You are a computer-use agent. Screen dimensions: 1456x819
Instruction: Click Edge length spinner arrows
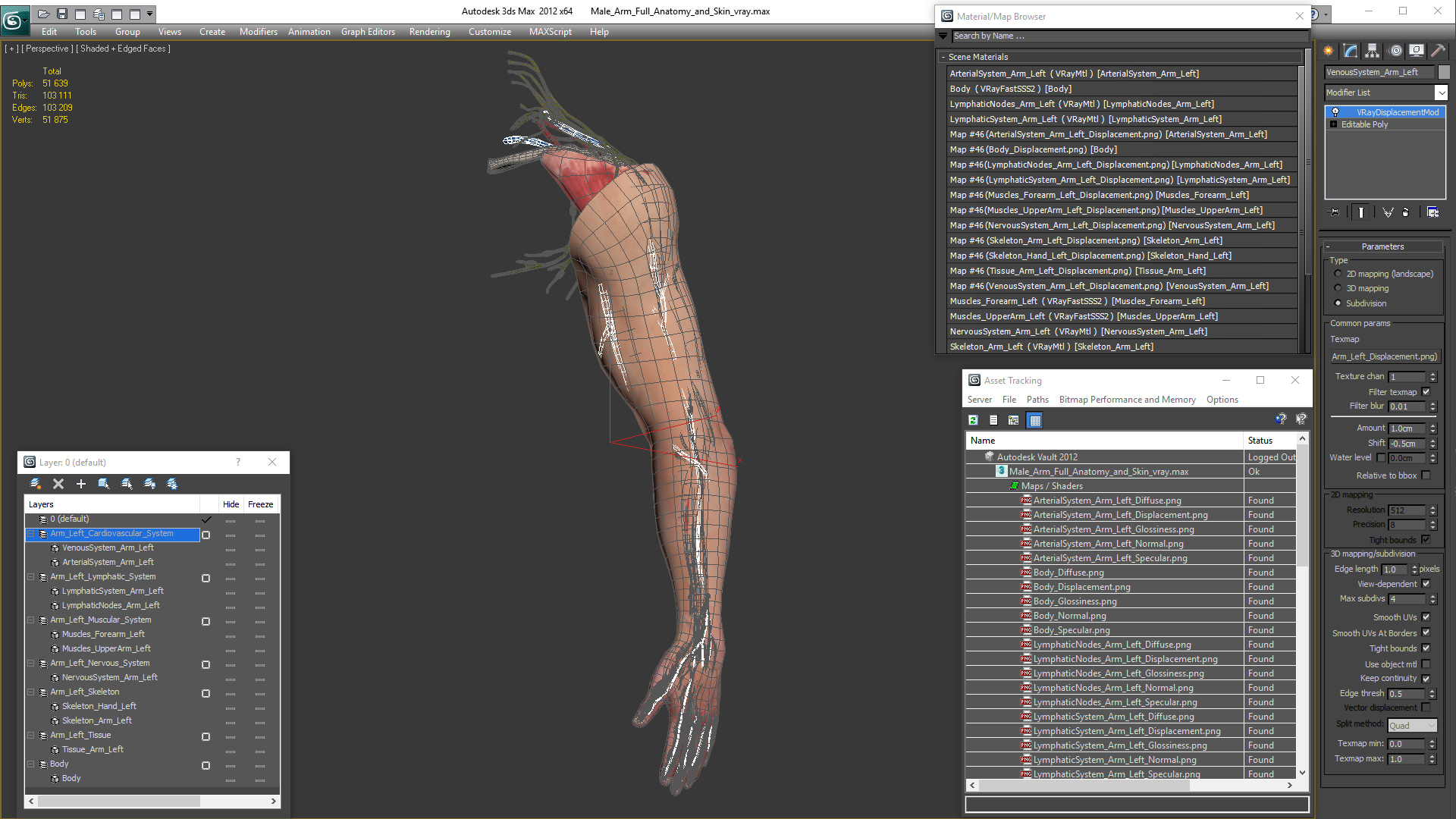pos(1414,570)
